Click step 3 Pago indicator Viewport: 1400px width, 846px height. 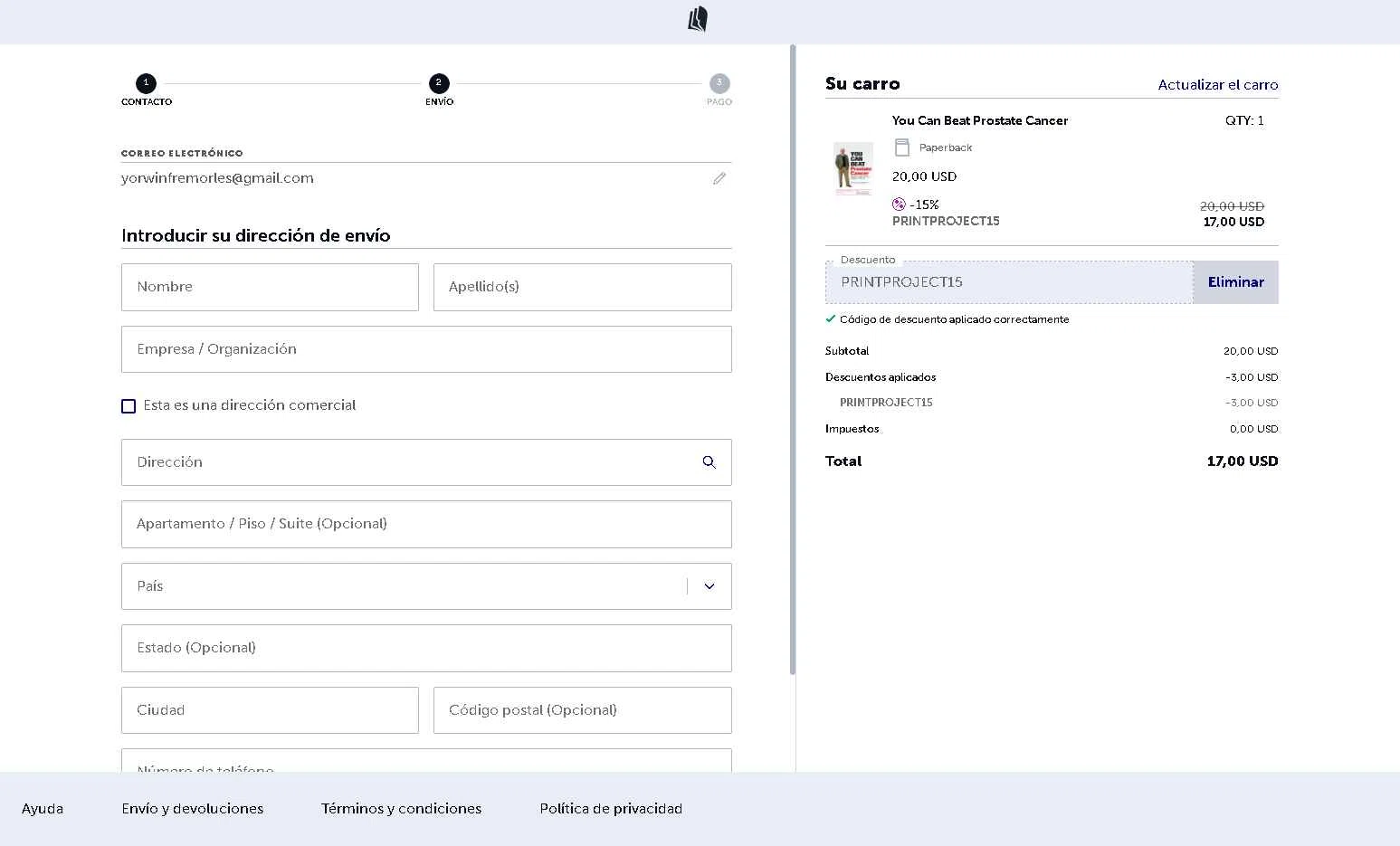tap(719, 83)
